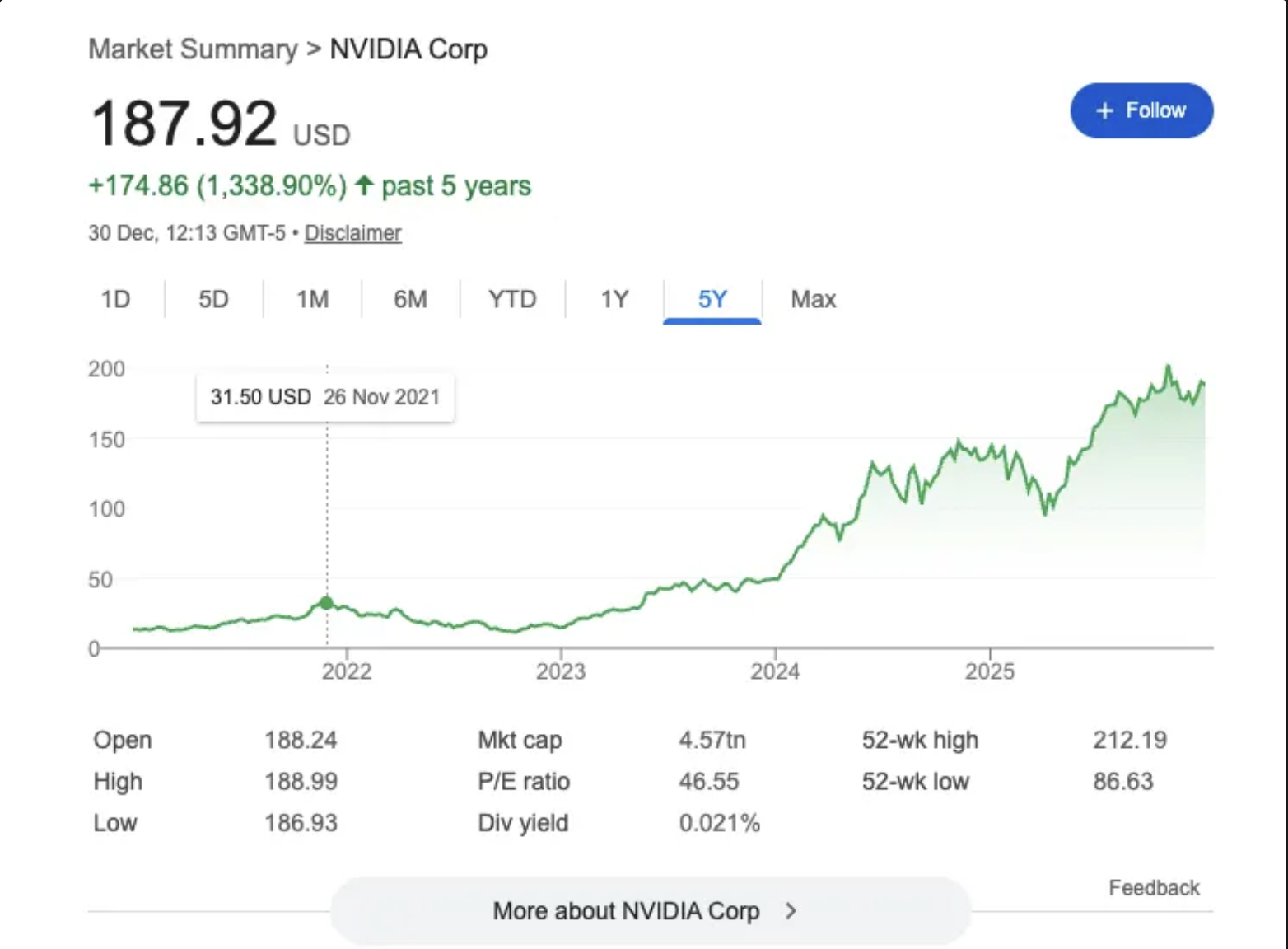
Task: Follow NVIDIA Corp stock
Action: (1141, 110)
